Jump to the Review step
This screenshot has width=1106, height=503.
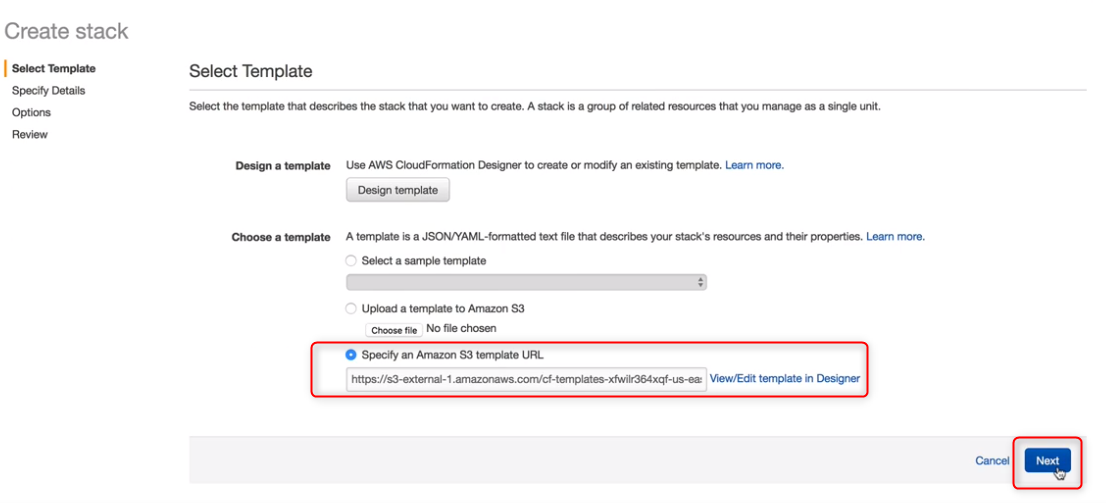pyautogui.click(x=30, y=135)
